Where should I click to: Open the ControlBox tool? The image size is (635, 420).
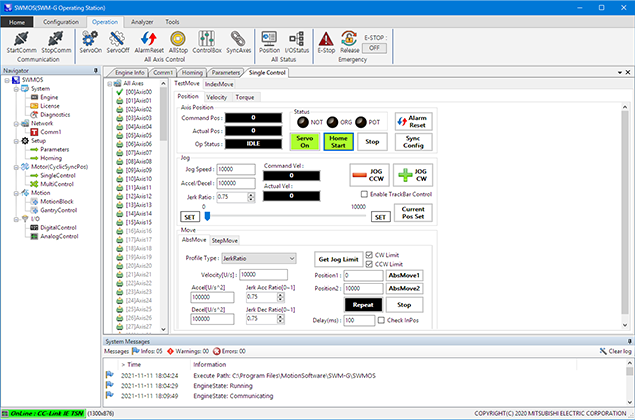[x=207, y=40]
